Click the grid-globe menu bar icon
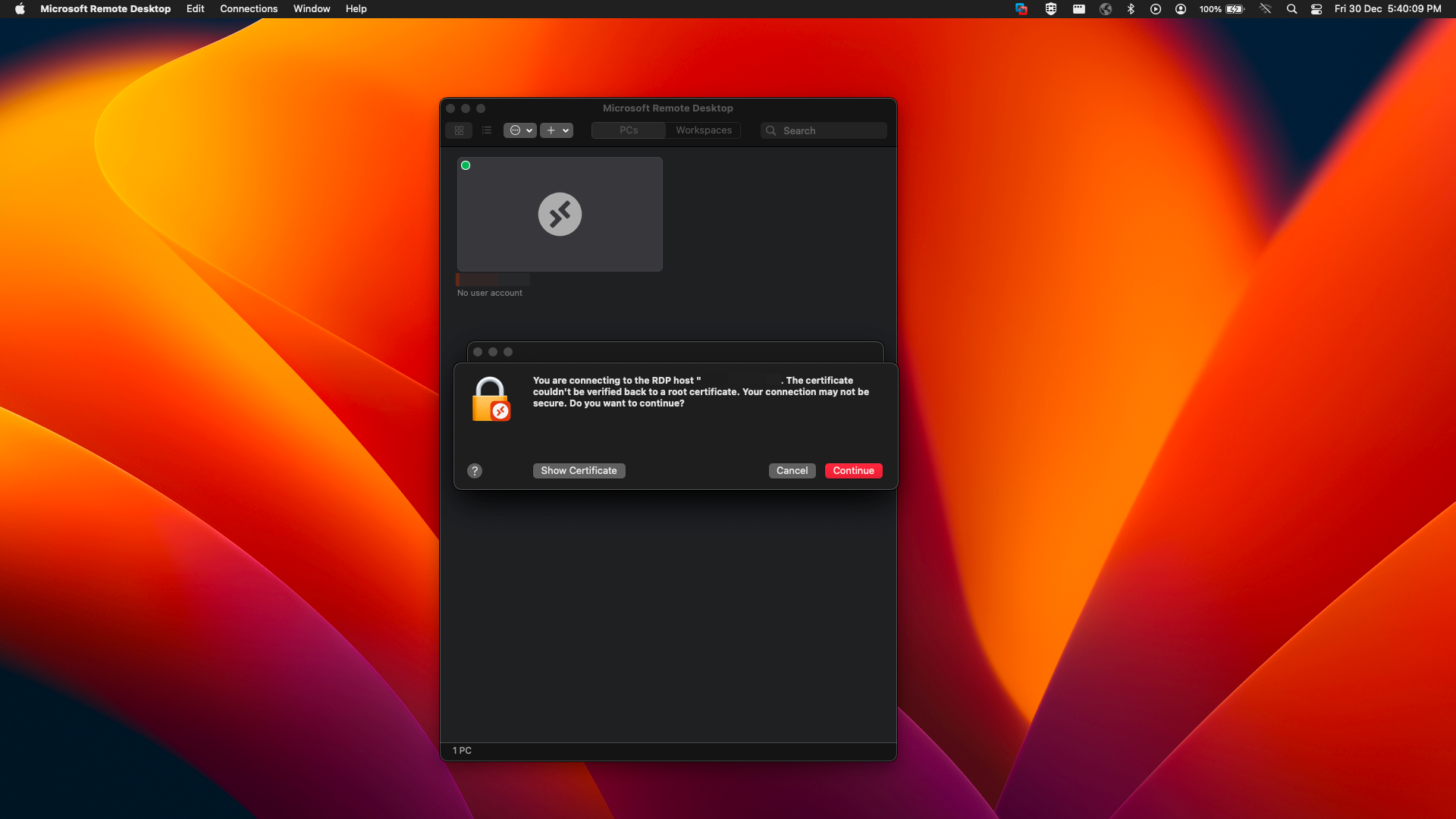Image resolution: width=1456 pixels, height=819 pixels. (1051, 9)
